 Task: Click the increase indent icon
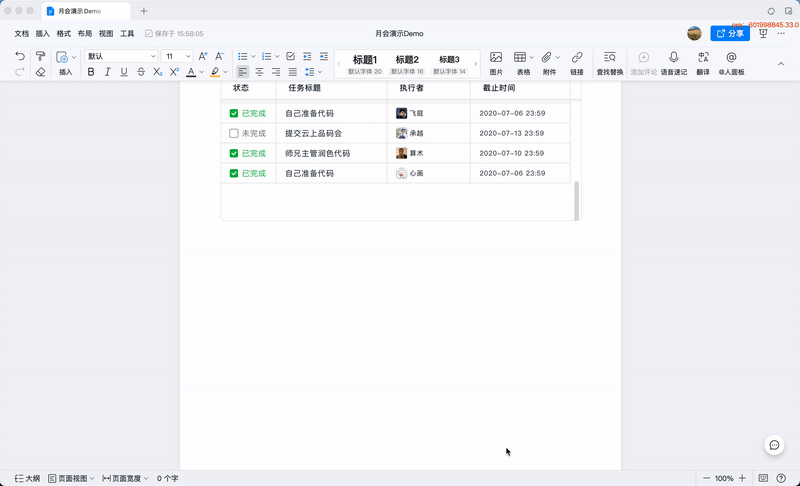coord(324,56)
